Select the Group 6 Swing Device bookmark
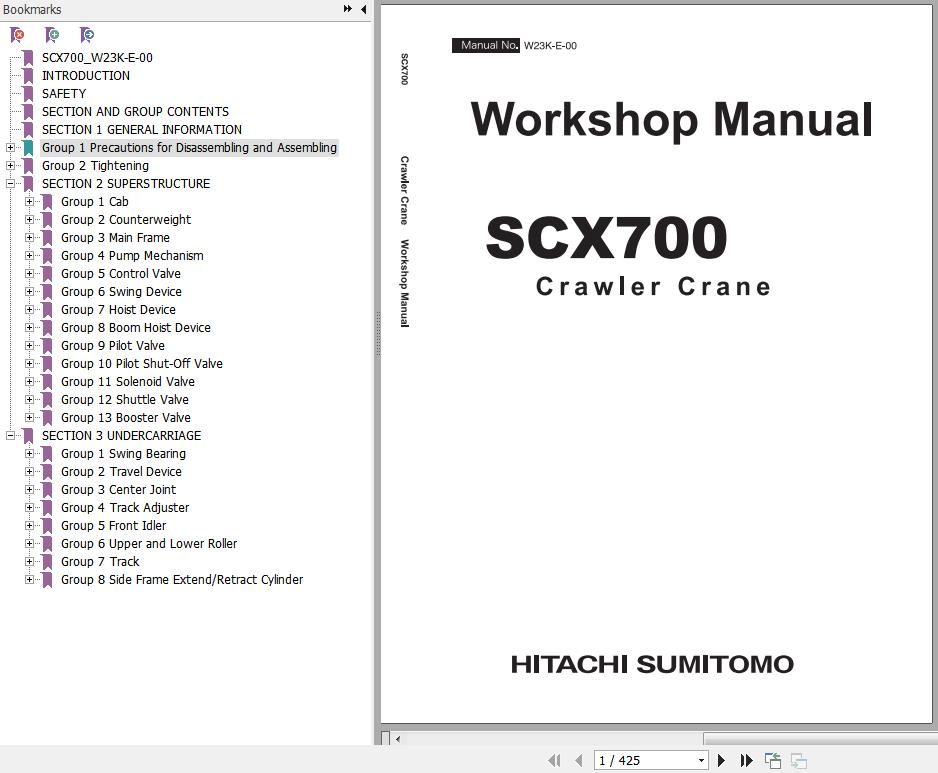 click(x=121, y=291)
